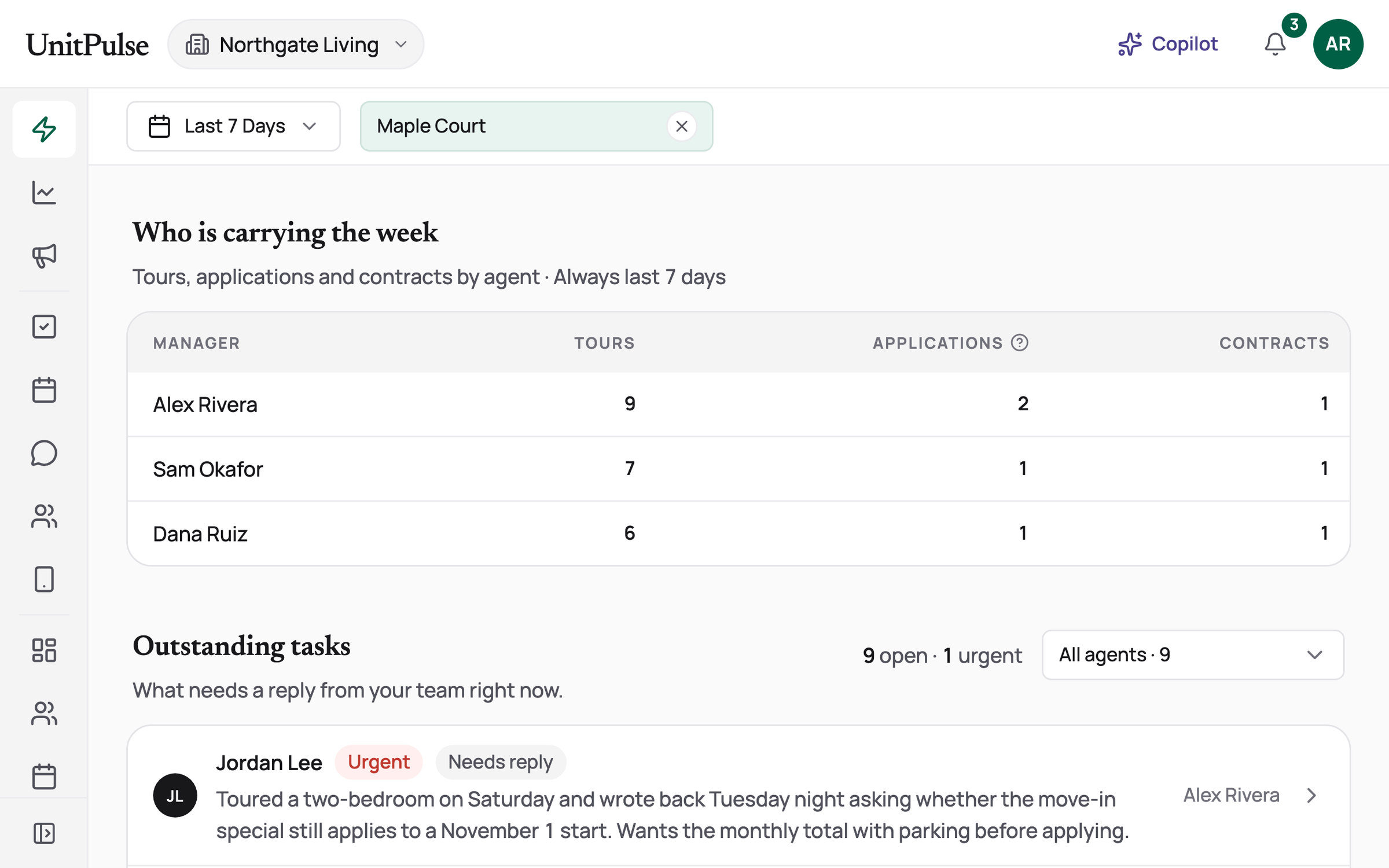Click the Needs reply tag
The image size is (1389, 868).
point(501,762)
